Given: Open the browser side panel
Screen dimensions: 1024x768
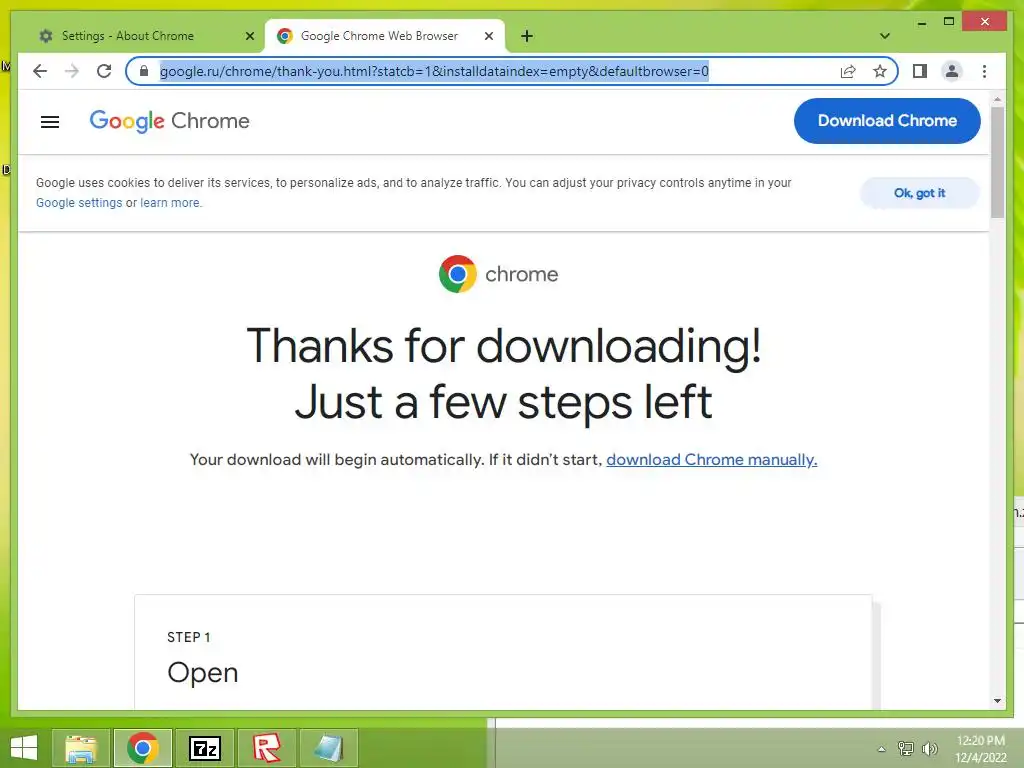Looking at the screenshot, I should [x=920, y=71].
